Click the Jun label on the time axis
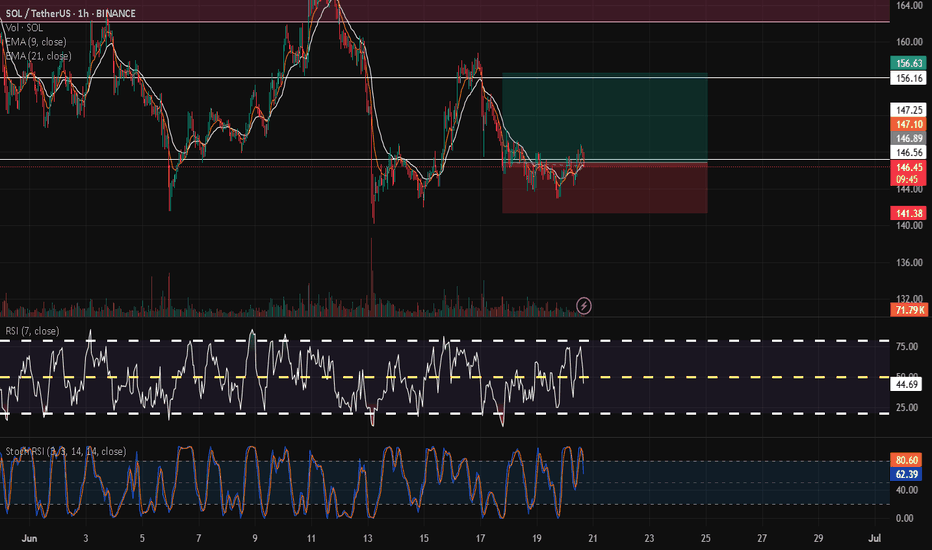Viewport: 932px width, 550px height. pos(29,538)
